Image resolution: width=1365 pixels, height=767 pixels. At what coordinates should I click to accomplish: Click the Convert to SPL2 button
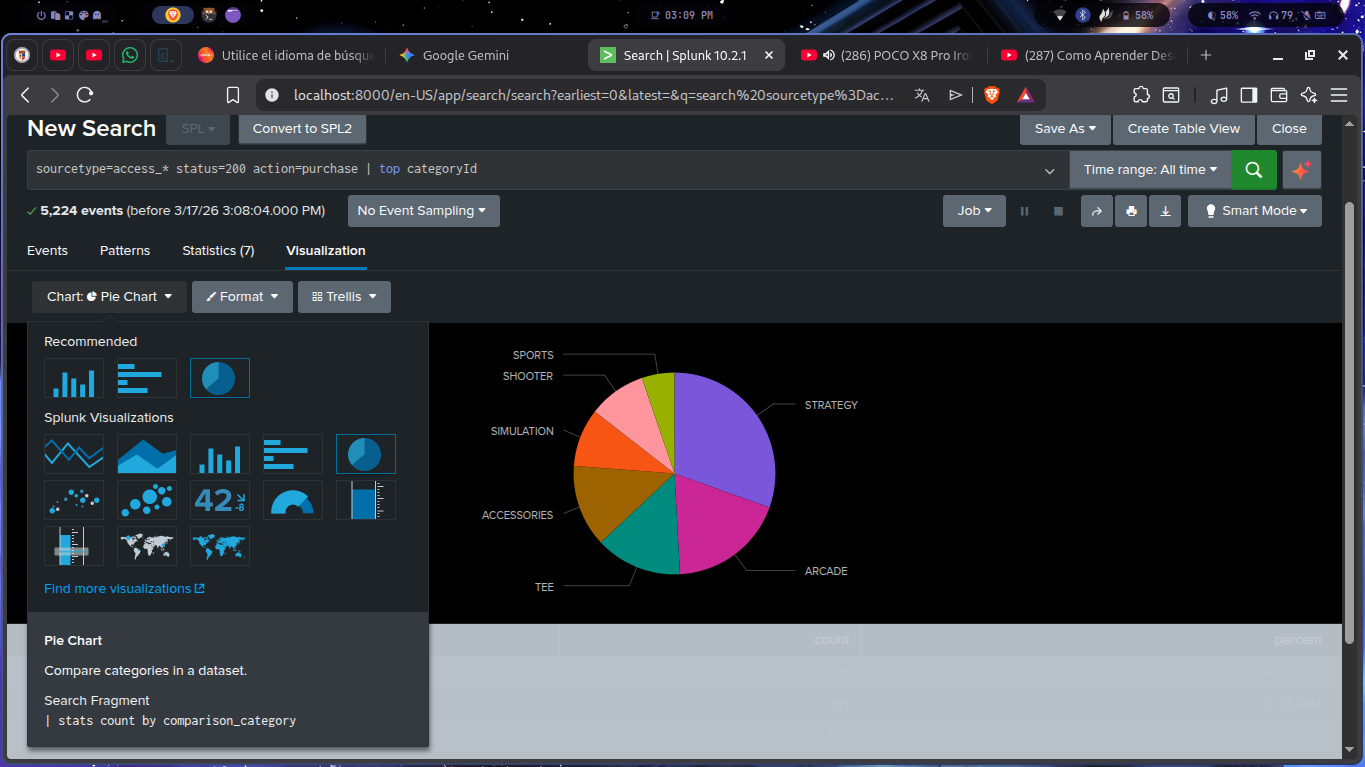(302, 129)
